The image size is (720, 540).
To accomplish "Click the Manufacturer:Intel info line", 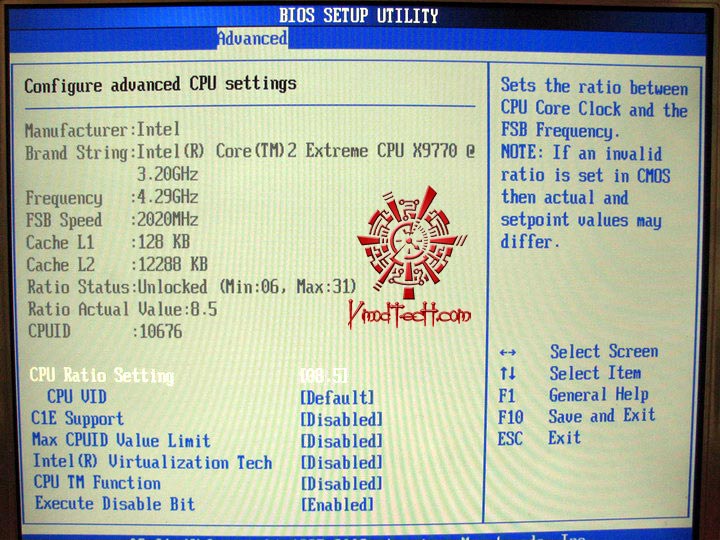I will [x=102, y=130].
